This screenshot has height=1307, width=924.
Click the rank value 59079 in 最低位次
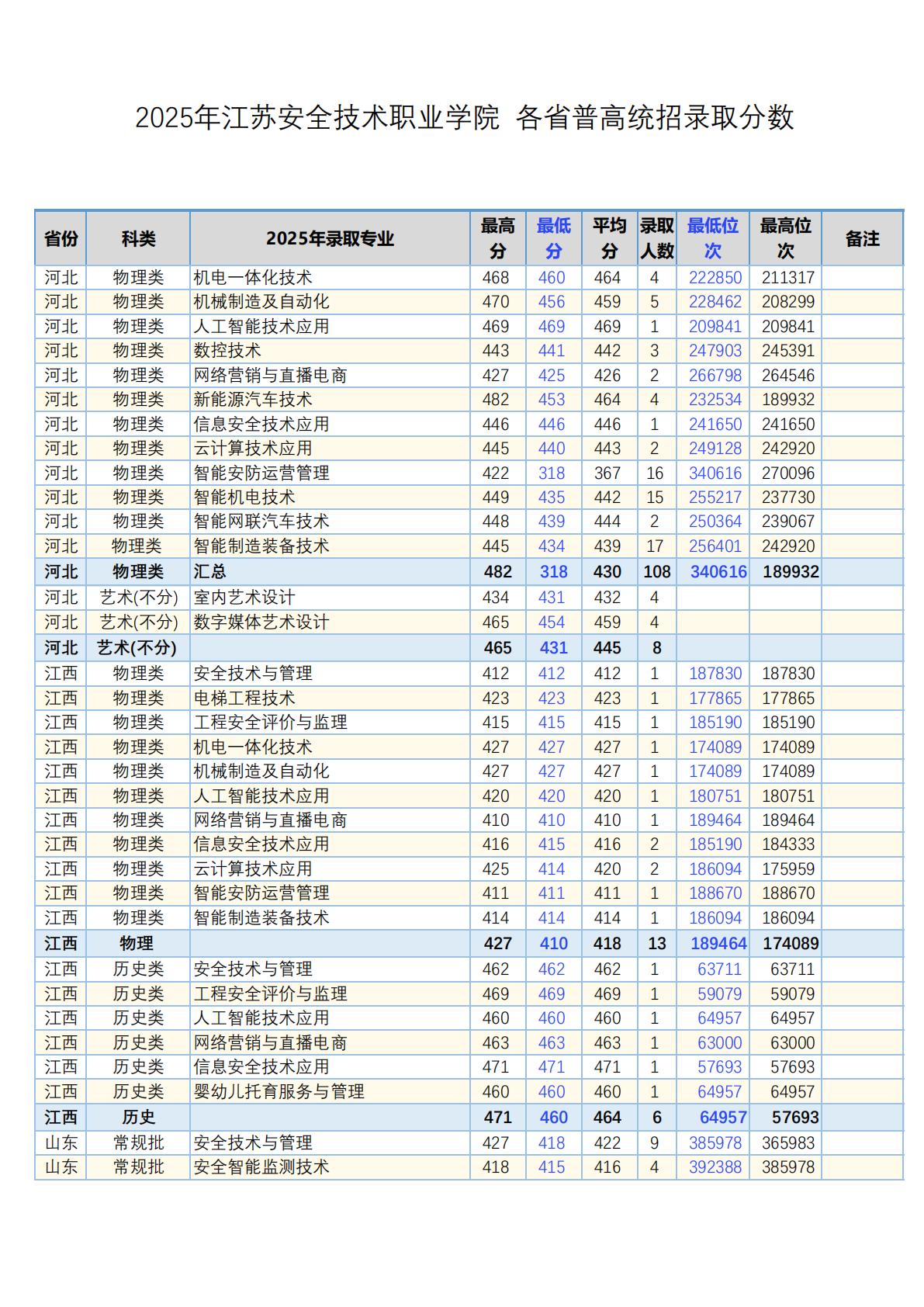719,994
